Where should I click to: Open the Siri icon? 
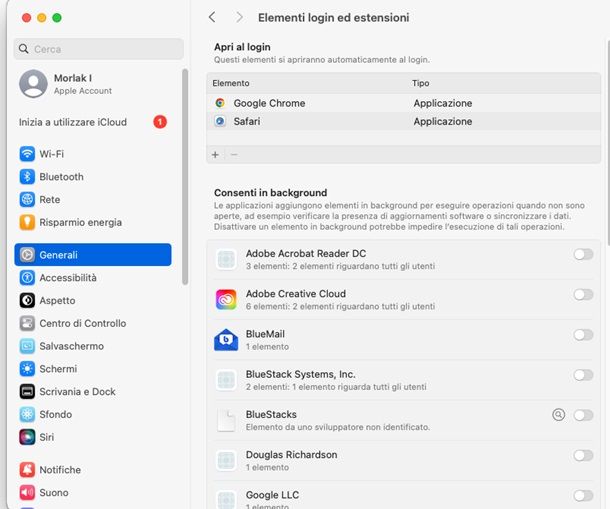(27, 437)
